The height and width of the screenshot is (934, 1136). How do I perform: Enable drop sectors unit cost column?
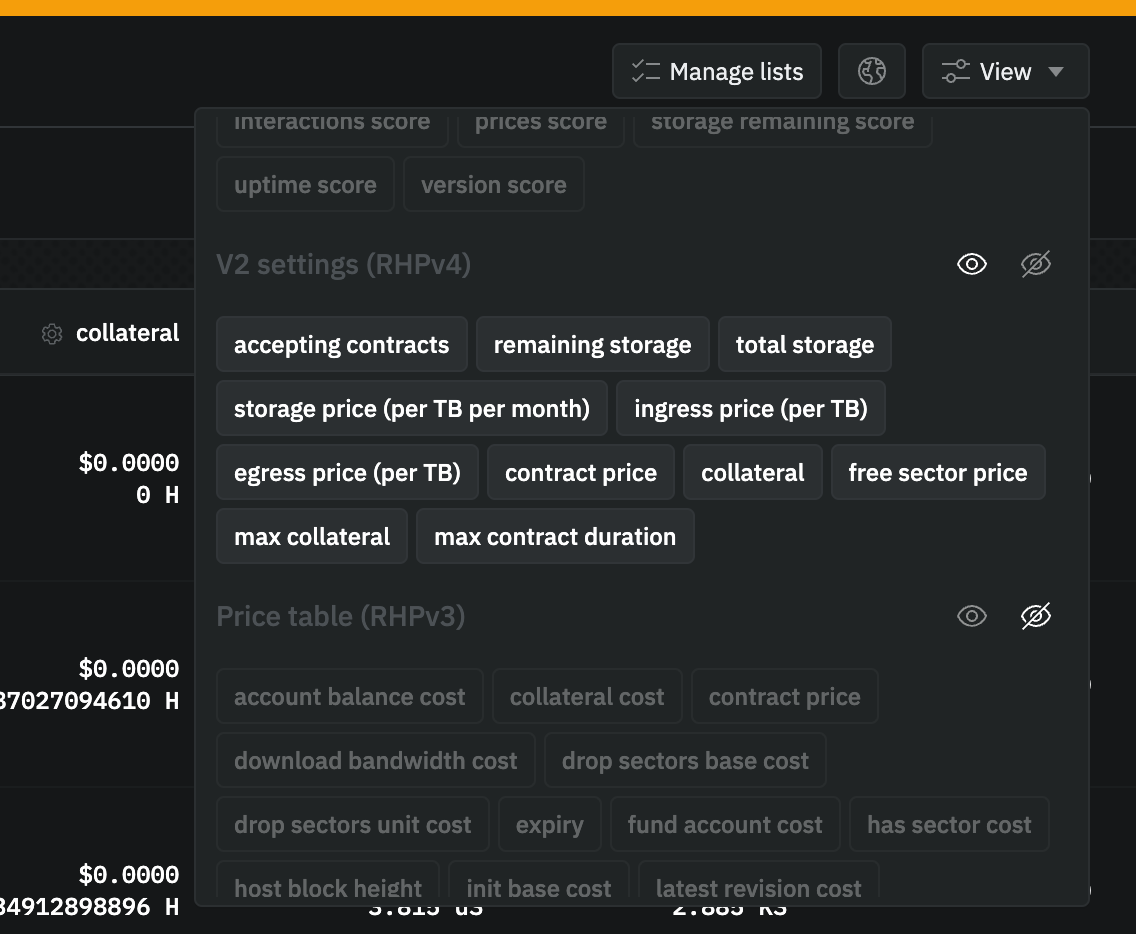[352, 824]
